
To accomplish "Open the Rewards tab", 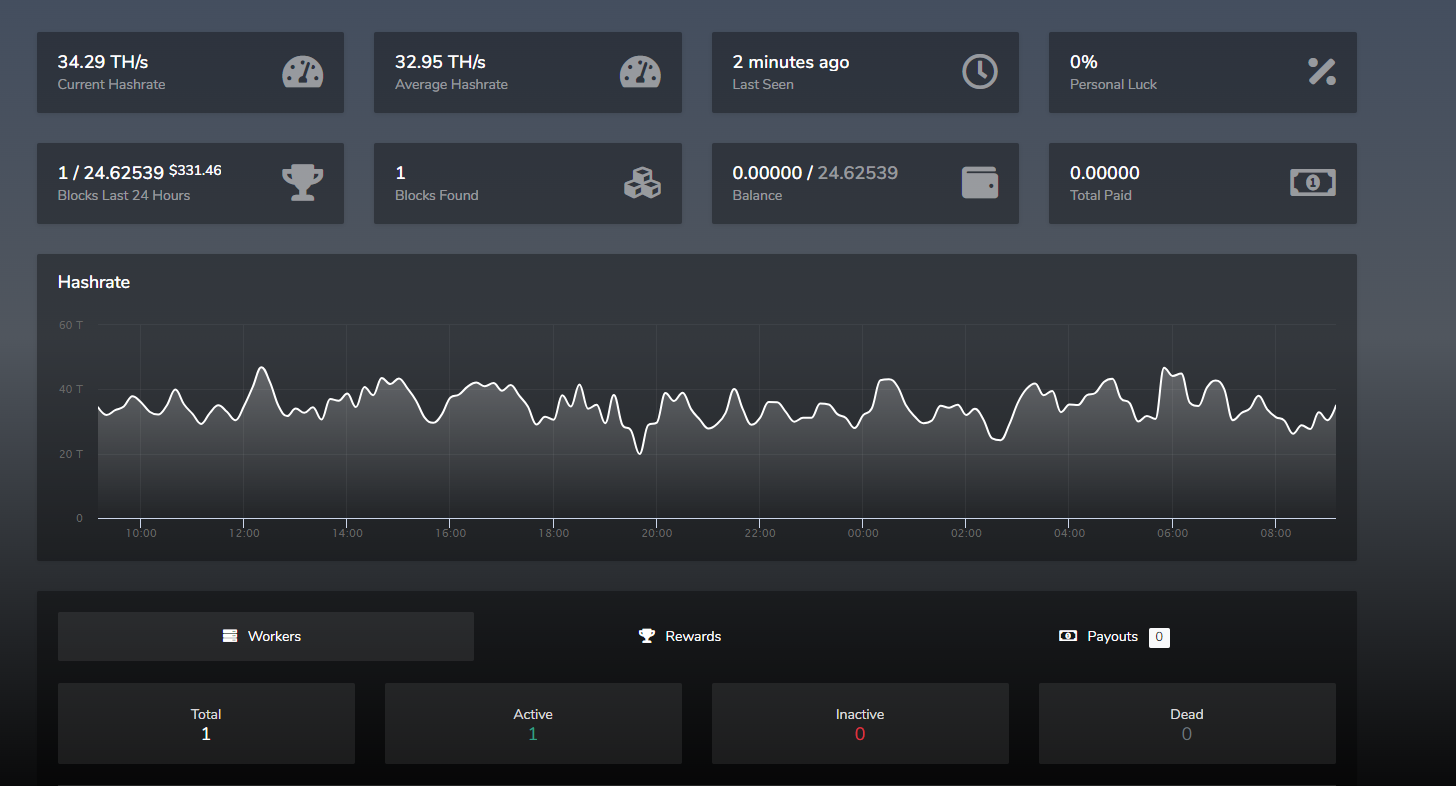I will tap(680, 636).
